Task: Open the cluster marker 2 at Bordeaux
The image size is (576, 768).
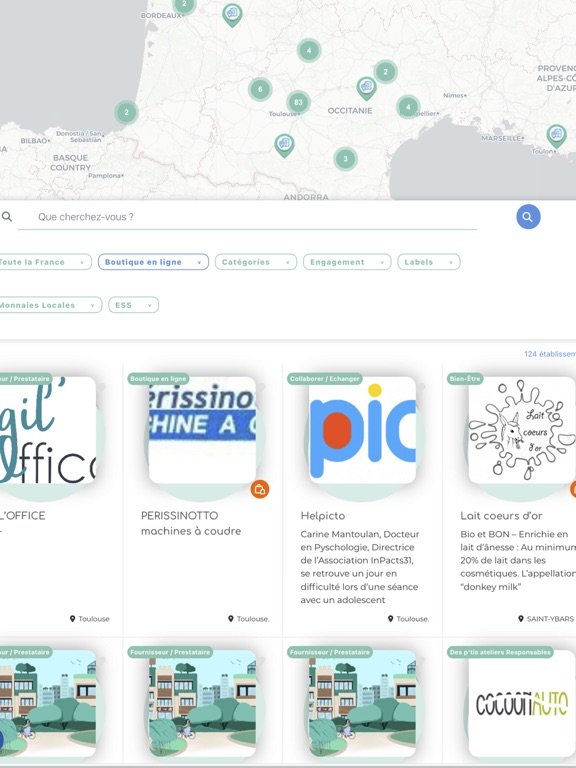Action: [x=184, y=6]
